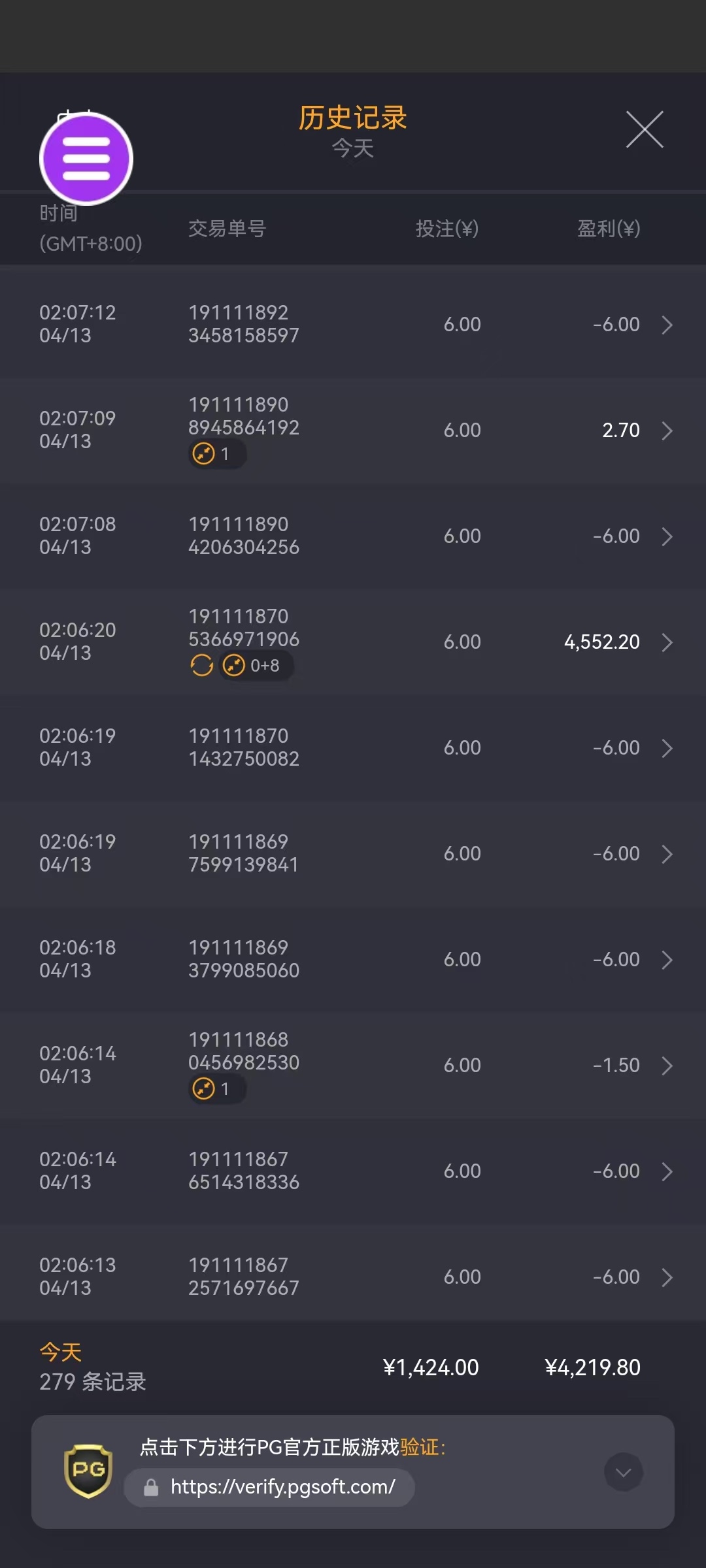Click the PG shield logo

pyautogui.click(x=88, y=1471)
